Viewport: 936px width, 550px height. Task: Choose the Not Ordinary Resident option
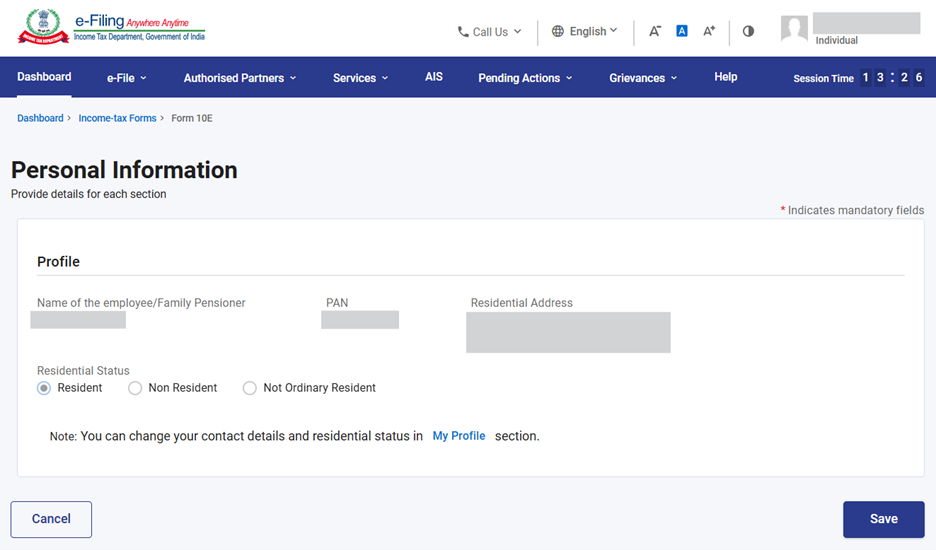pyautogui.click(x=250, y=388)
